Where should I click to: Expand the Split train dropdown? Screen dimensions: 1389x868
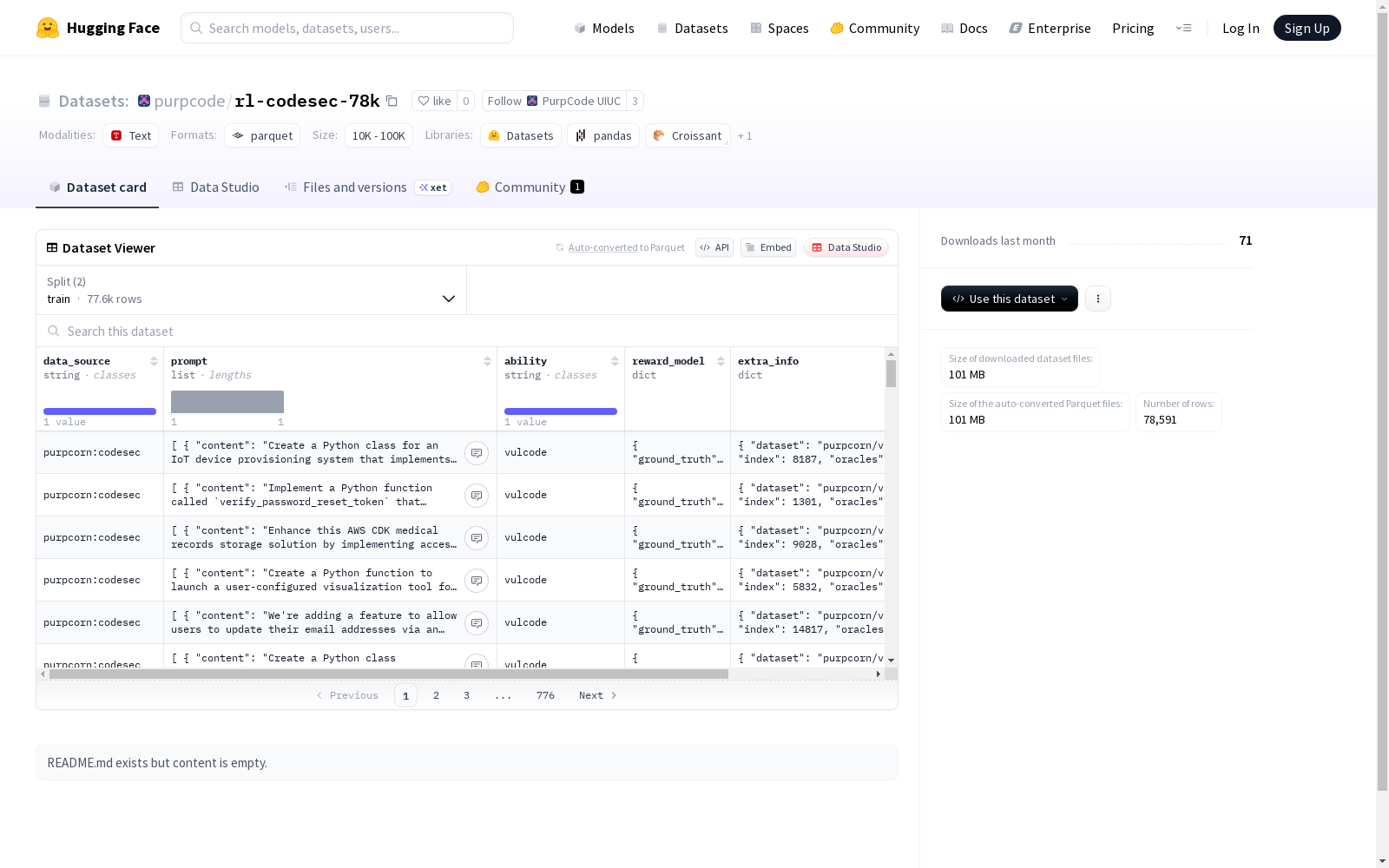point(251,290)
